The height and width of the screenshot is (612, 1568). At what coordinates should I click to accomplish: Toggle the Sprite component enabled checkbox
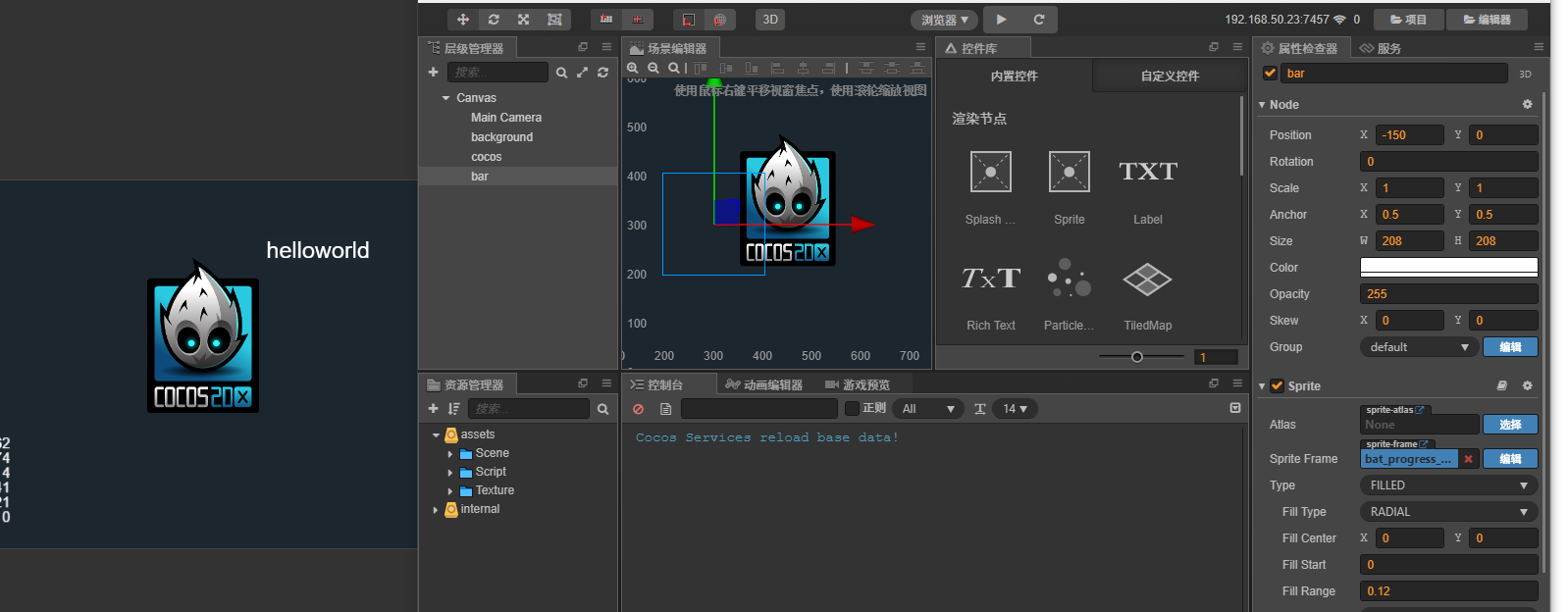(x=1277, y=386)
